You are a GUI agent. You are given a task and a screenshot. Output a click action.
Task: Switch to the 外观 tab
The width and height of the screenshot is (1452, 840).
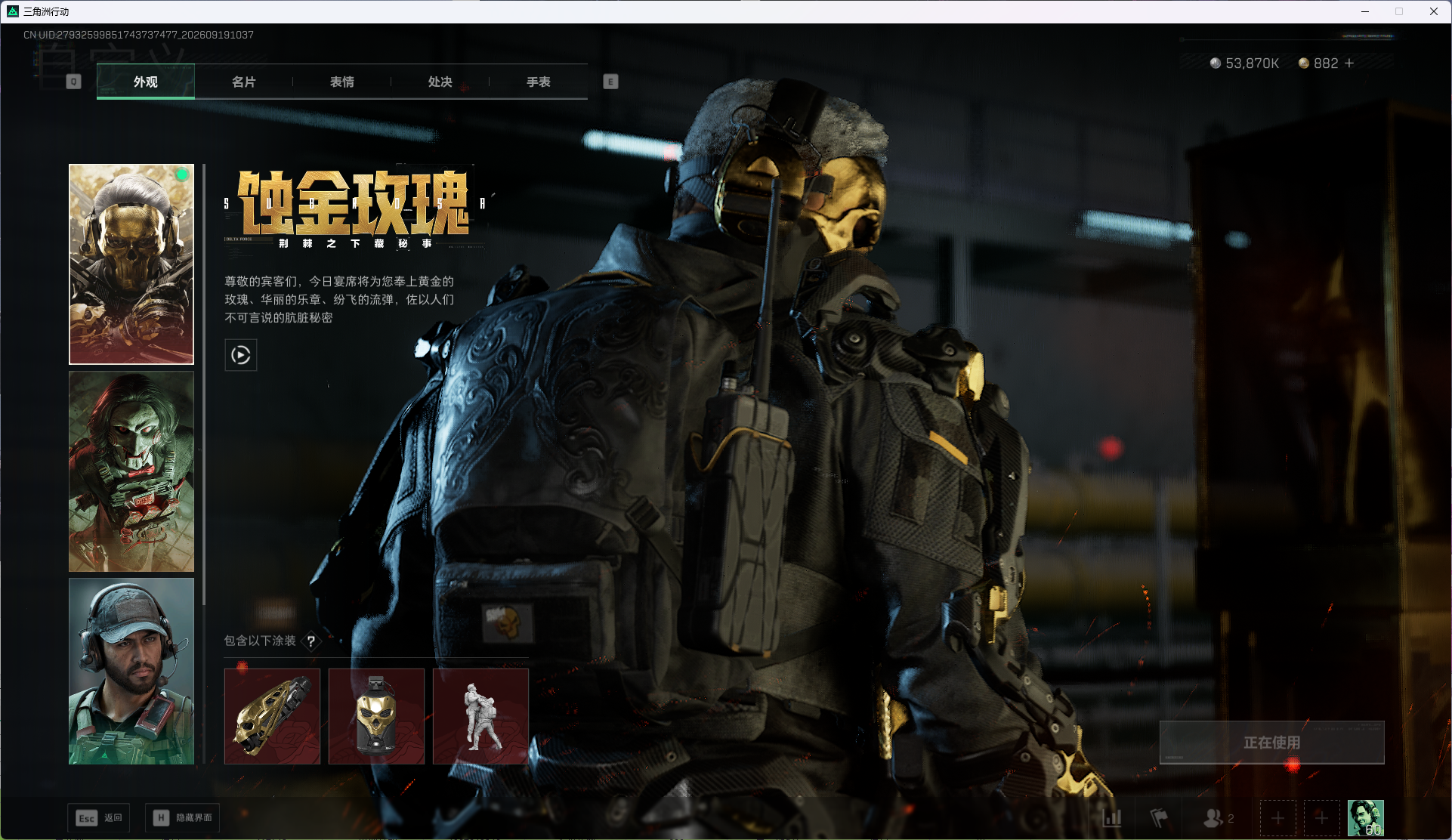pos(146,82)
